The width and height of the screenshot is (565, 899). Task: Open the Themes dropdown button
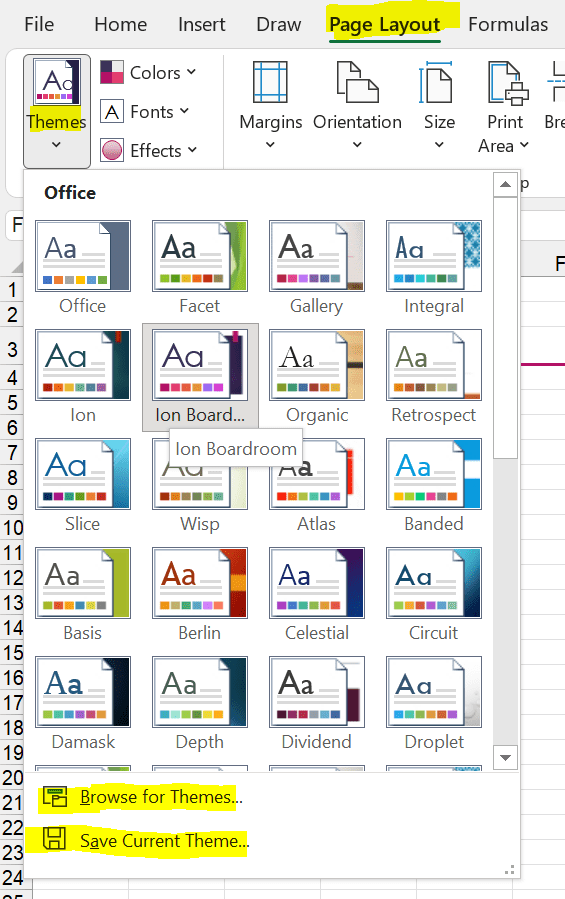click(x=57, y=111)
